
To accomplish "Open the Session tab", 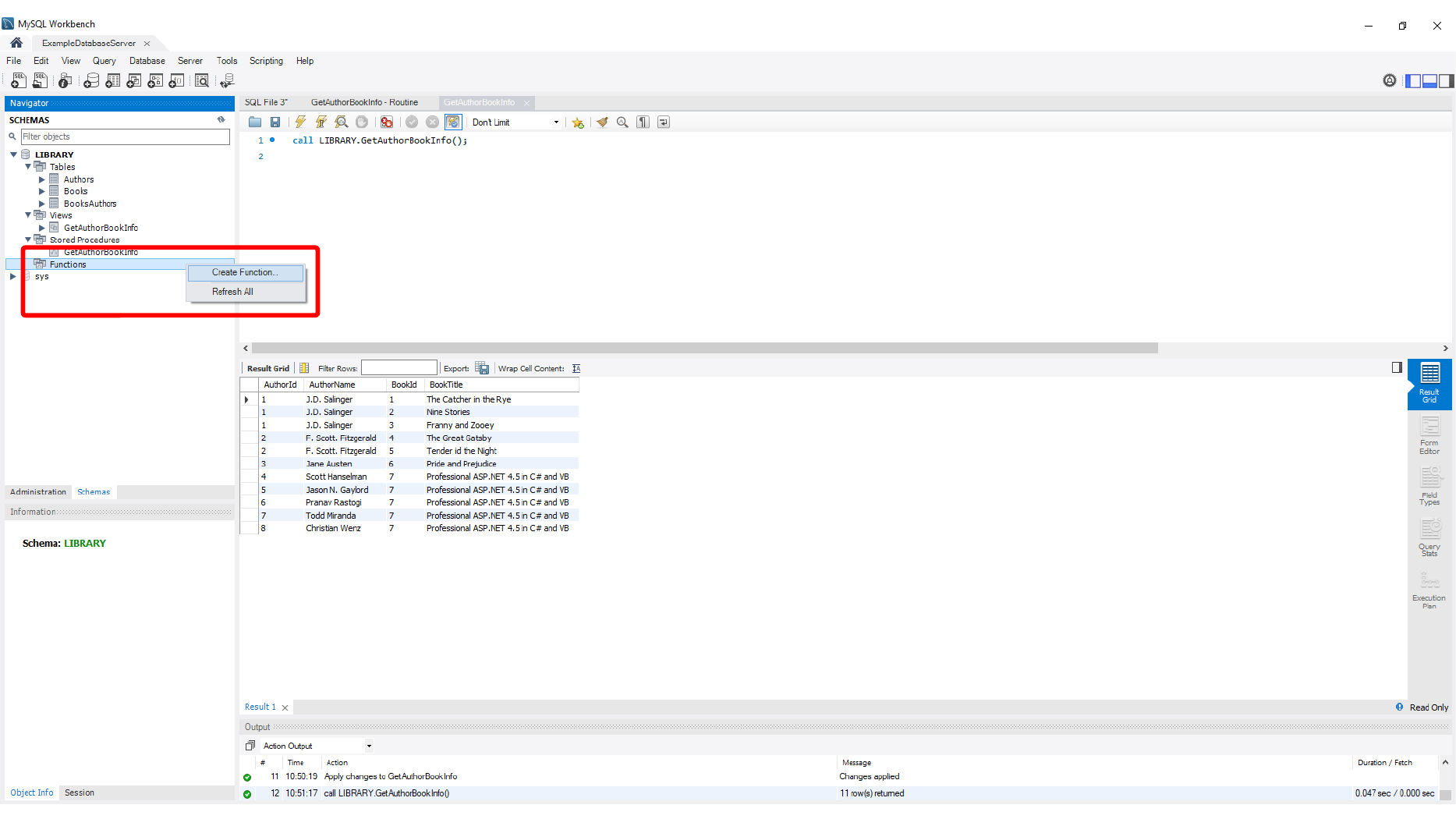I will pyautogui.click(x=80, y=792).
